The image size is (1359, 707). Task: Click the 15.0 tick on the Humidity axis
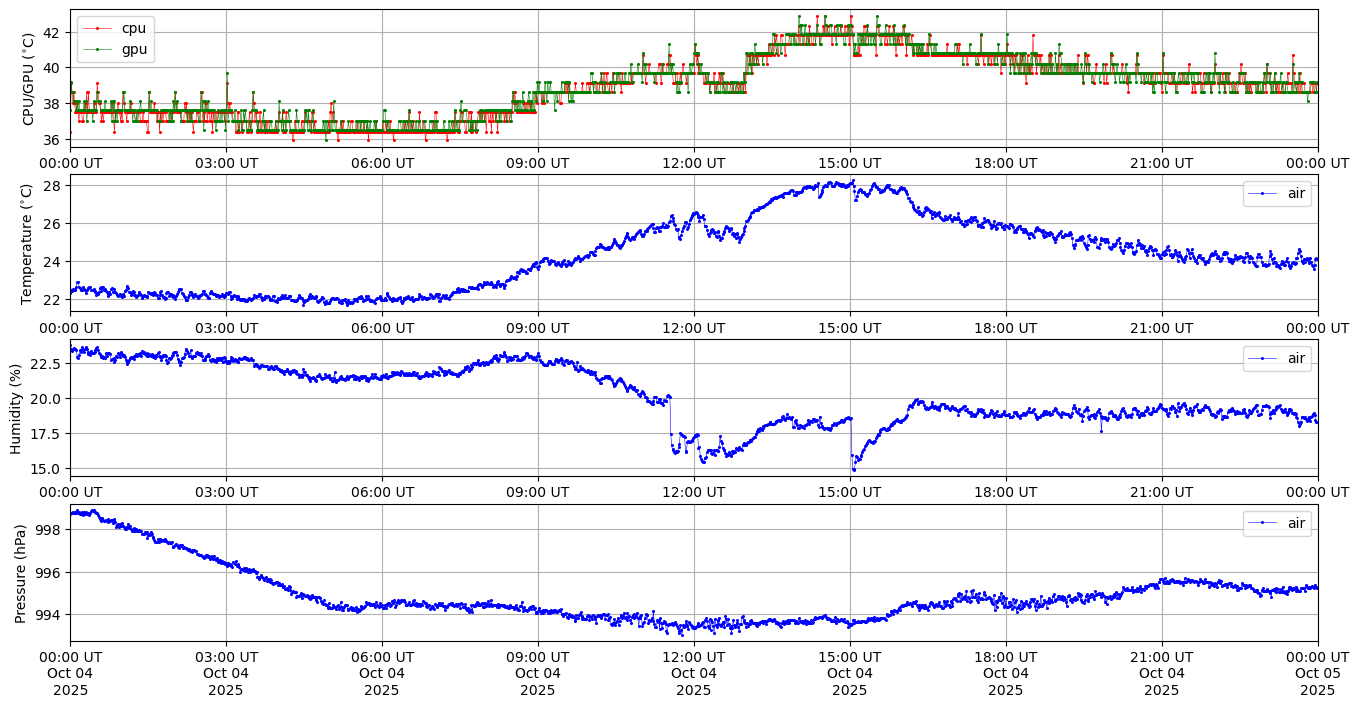point(46,469)
